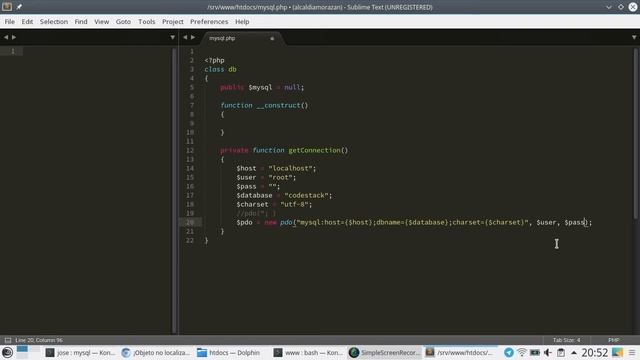Go to previous tab in left pane
Image resolution: width=640 pixels, height=360 pixels.
pyautogui.click(x=6, y=37)
